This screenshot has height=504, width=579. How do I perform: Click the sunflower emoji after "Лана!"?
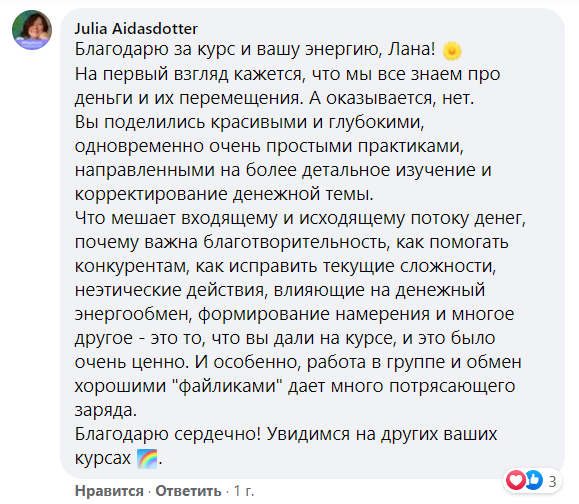(x=452, y=50)
